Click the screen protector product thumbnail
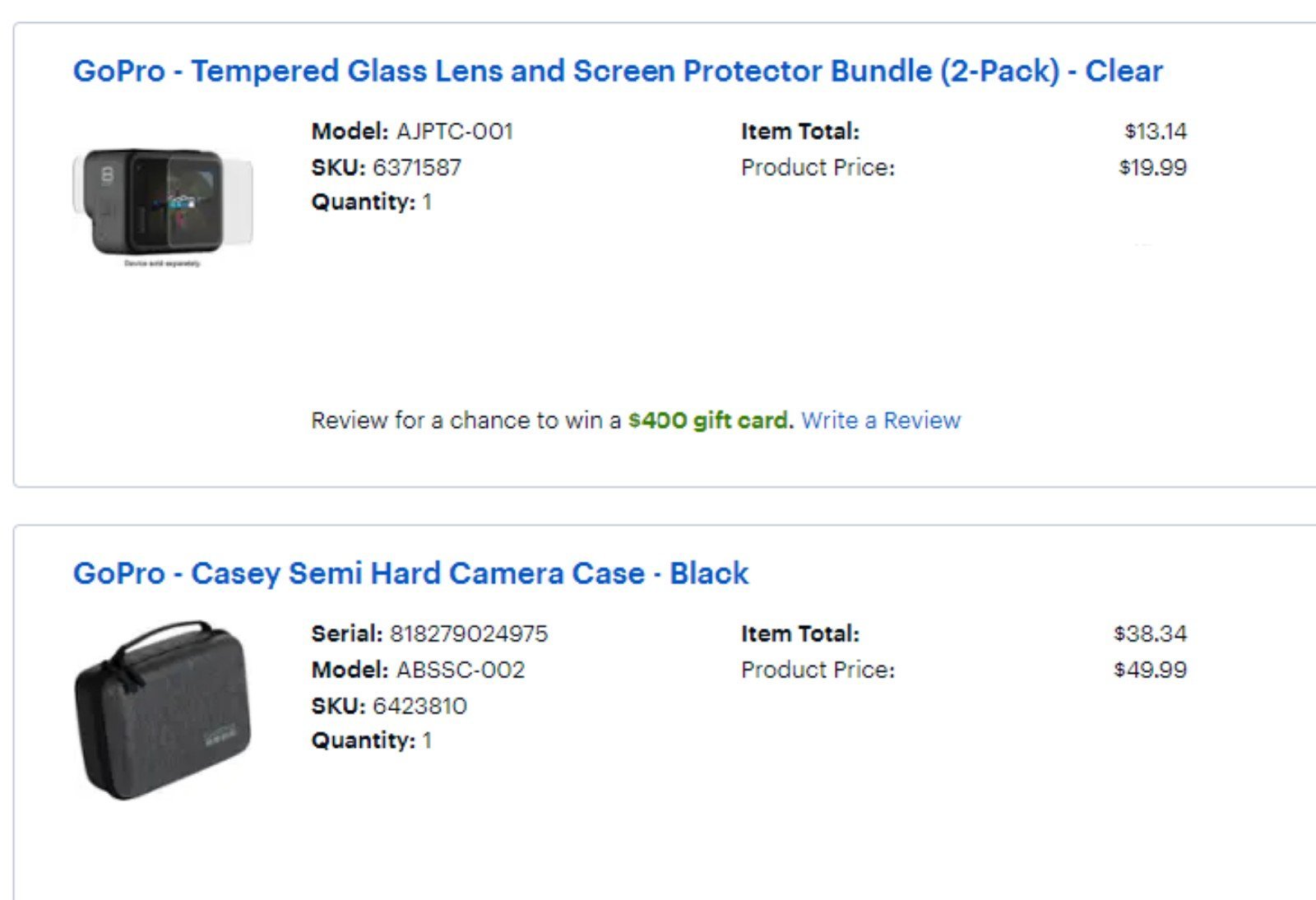 click(x=163, y=206)
